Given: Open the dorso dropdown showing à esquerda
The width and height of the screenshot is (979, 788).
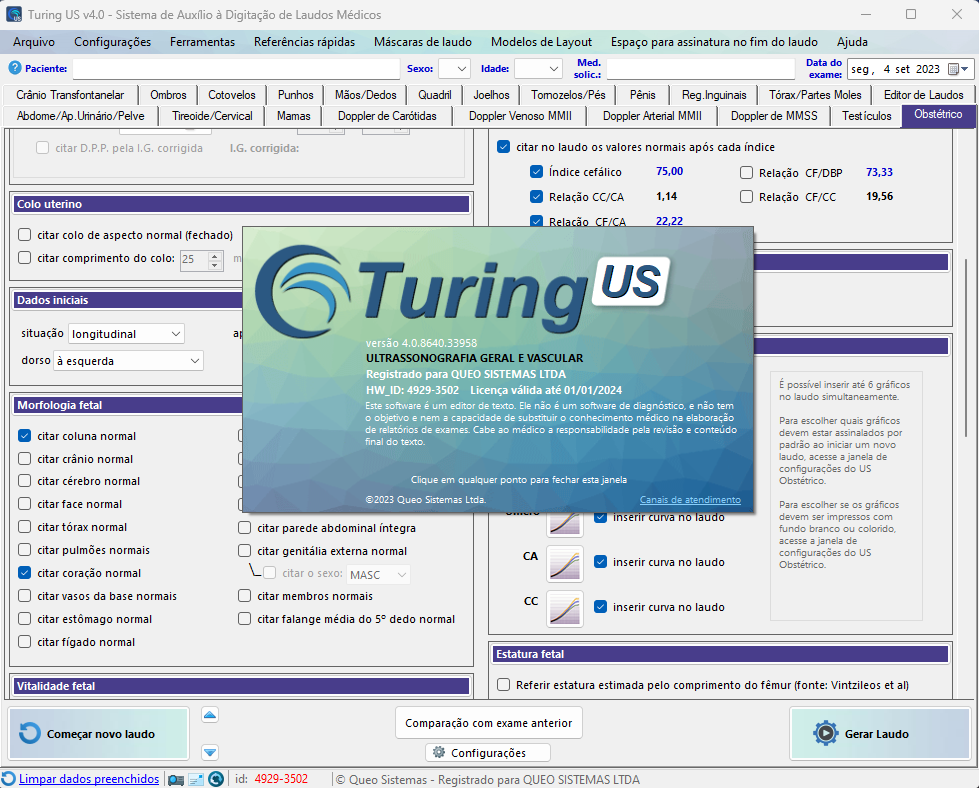Looking at the screenshot, I should [128, 361].
